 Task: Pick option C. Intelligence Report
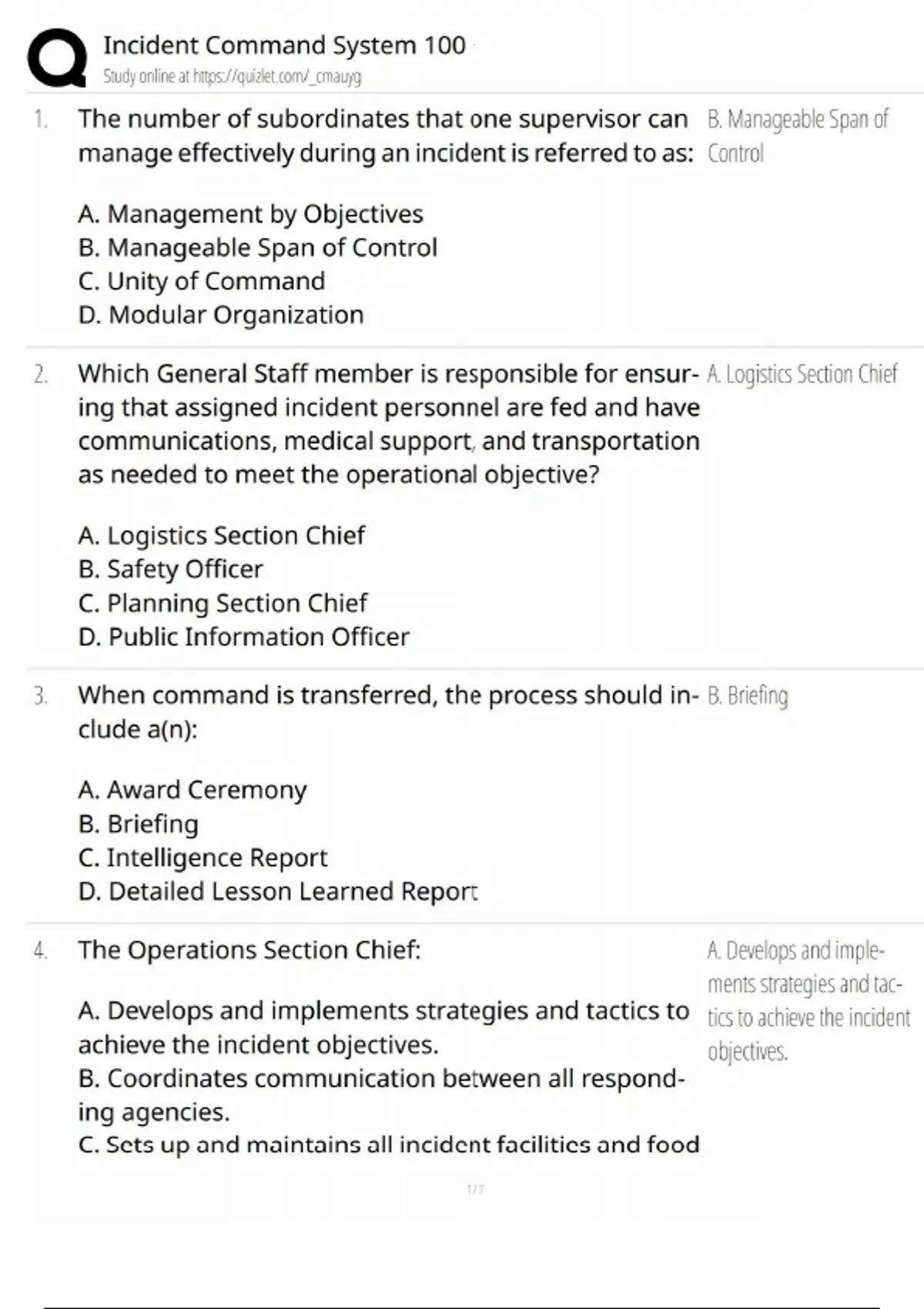pyautogui.click(x=203, y=858)
